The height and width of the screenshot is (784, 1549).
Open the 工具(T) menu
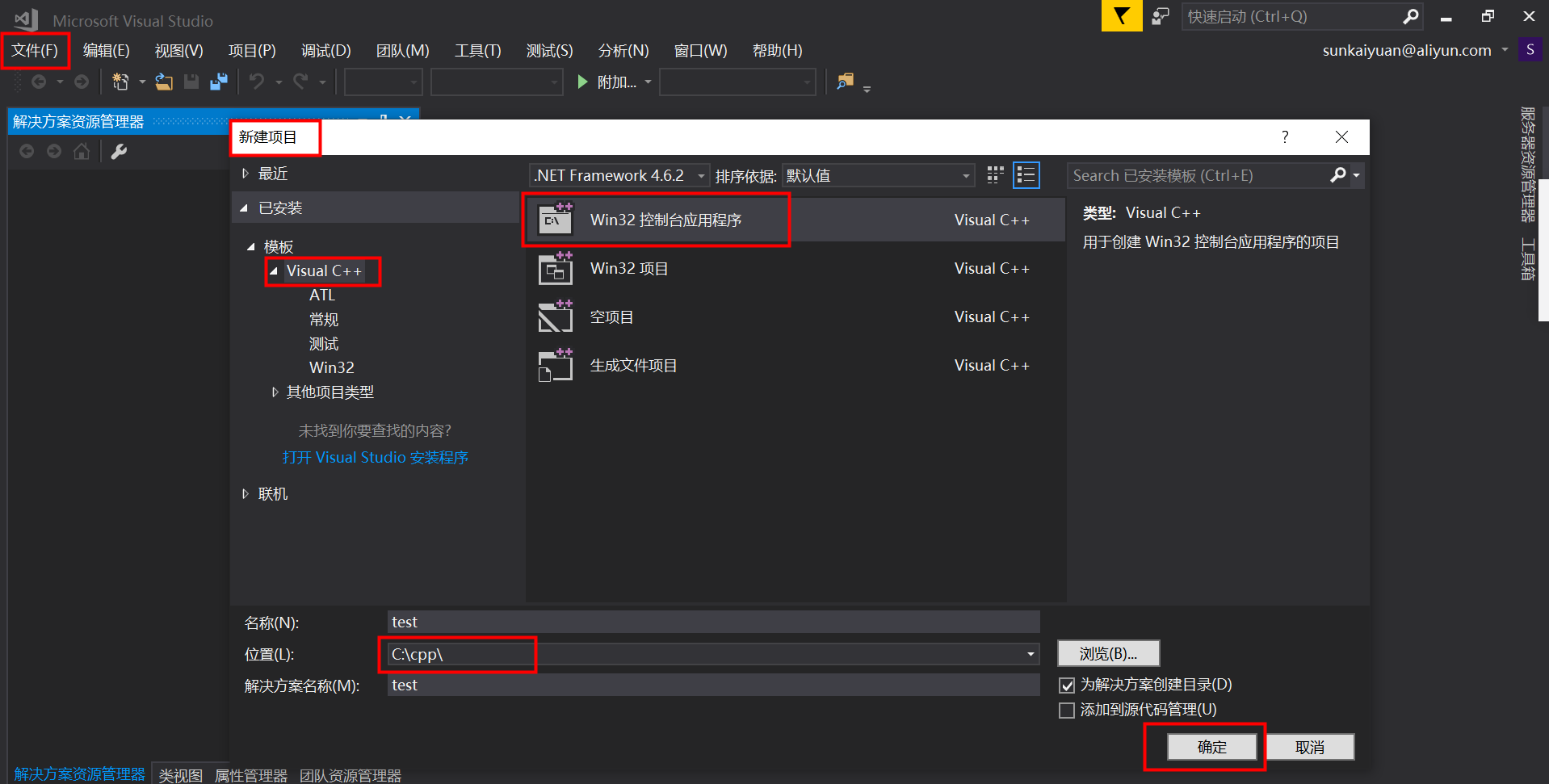(x=477, y=51)
